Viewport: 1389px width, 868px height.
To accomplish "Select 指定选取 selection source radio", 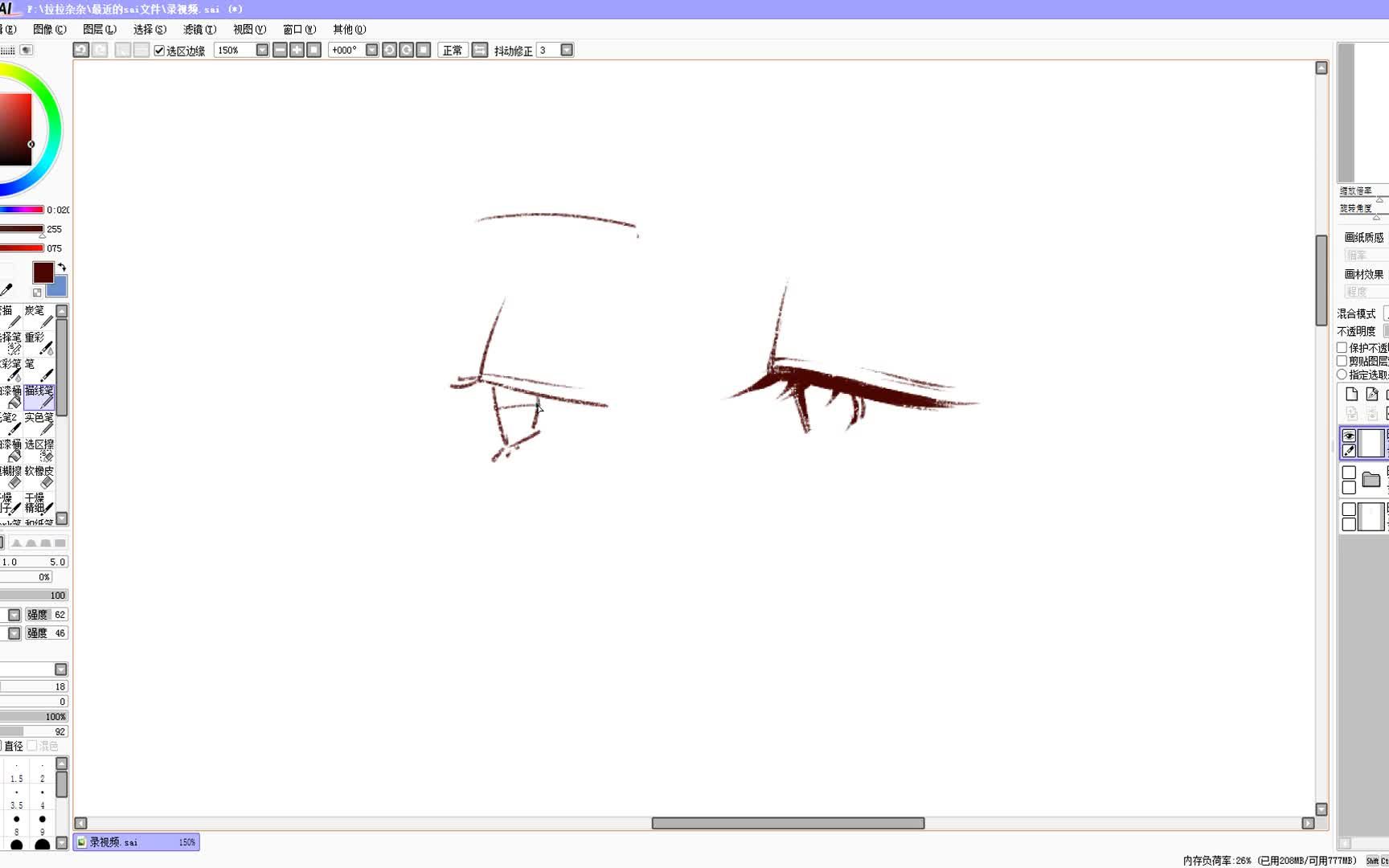I will [x=1342, y=375].
